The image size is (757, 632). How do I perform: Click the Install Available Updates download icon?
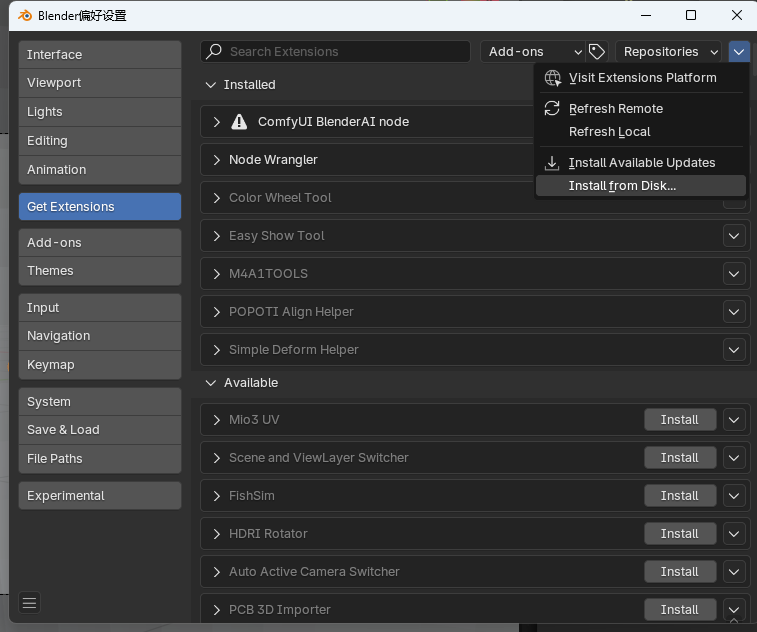point(552,163)
